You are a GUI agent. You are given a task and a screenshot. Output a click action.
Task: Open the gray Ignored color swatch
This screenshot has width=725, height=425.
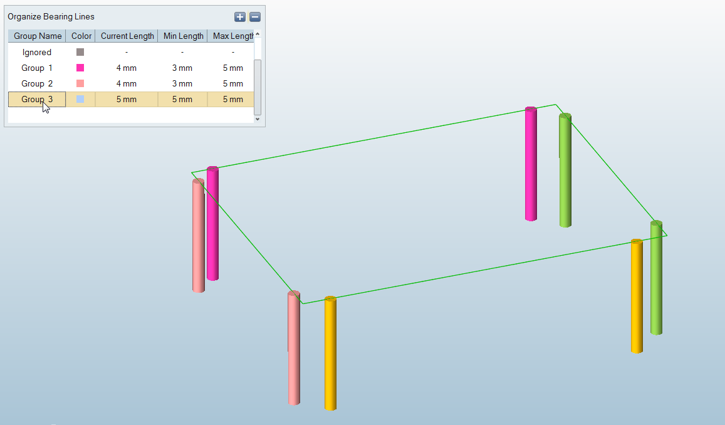coord(81,52)
